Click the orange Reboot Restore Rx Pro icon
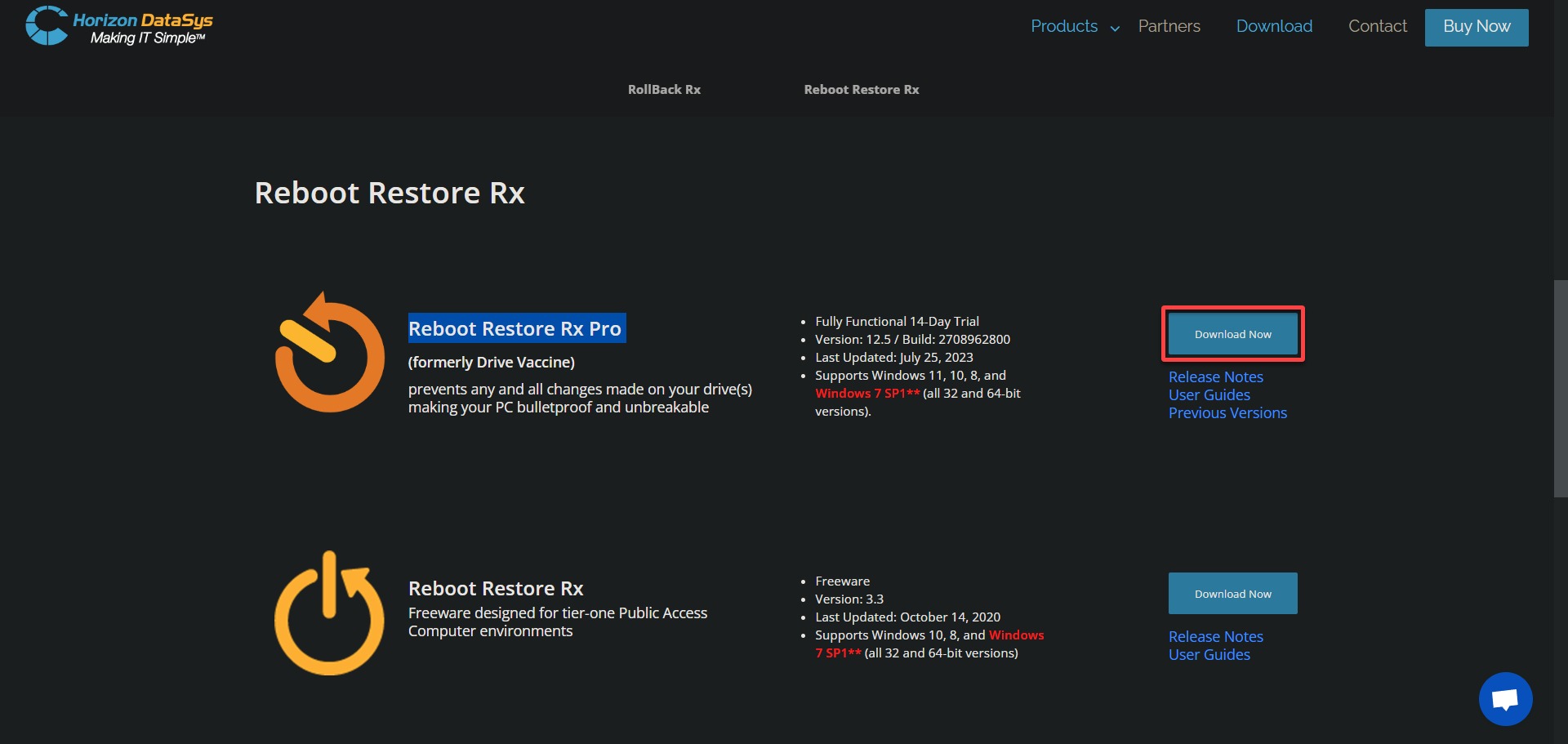 tap(329, 353)
